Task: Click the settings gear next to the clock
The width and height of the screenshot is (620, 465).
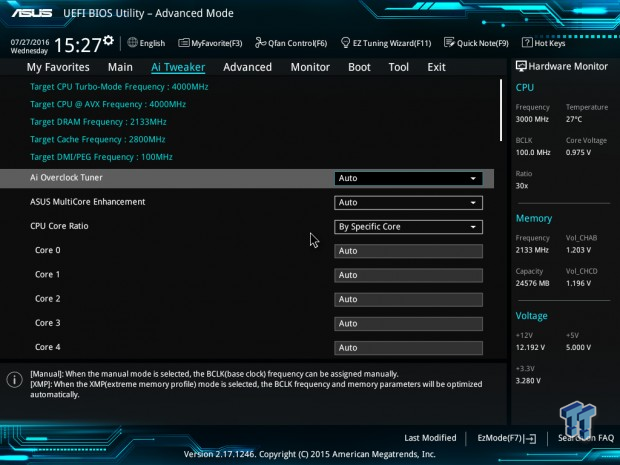Action: (108, 40)
